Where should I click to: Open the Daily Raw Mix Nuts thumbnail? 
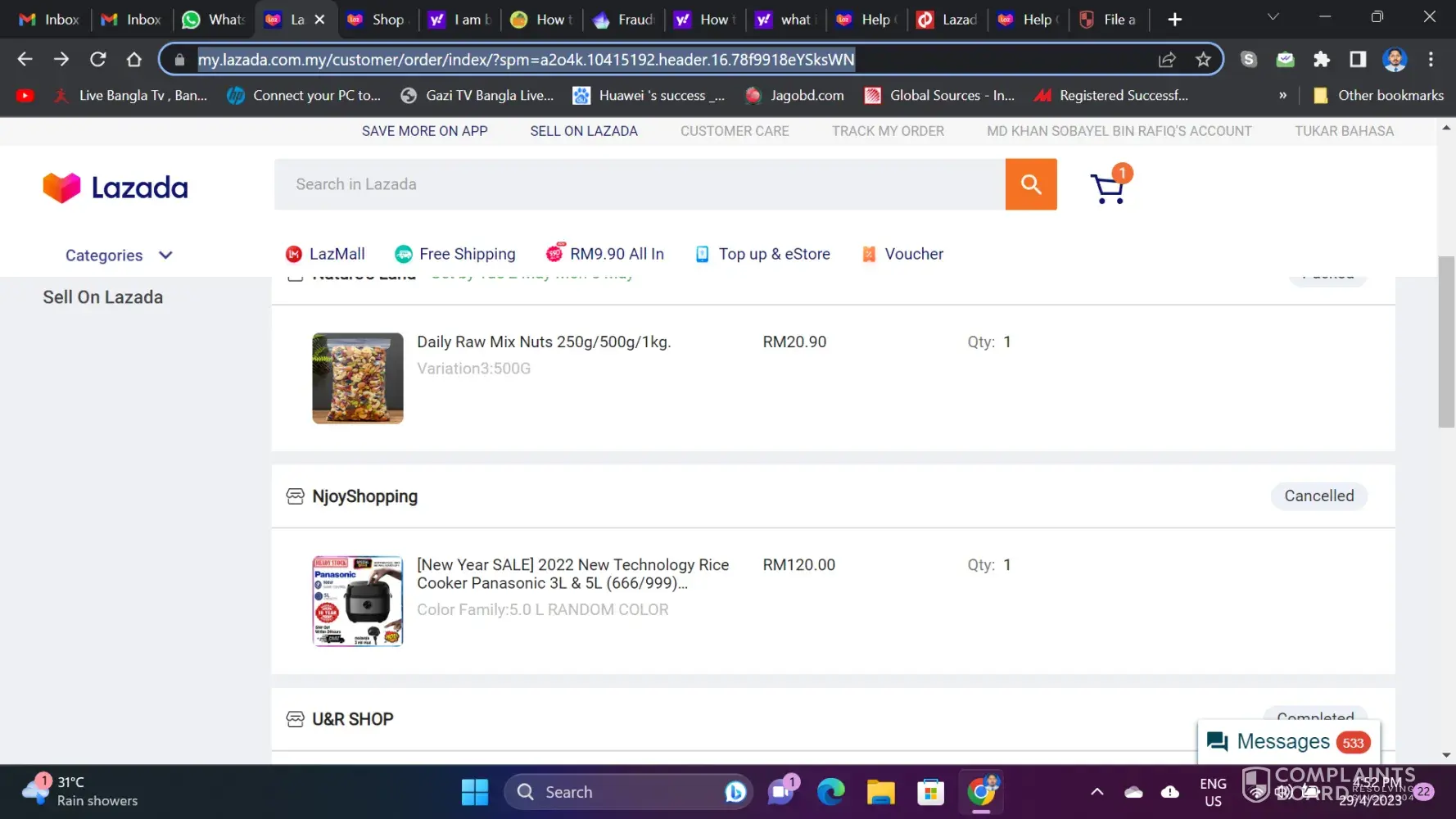tap(358, 378)
